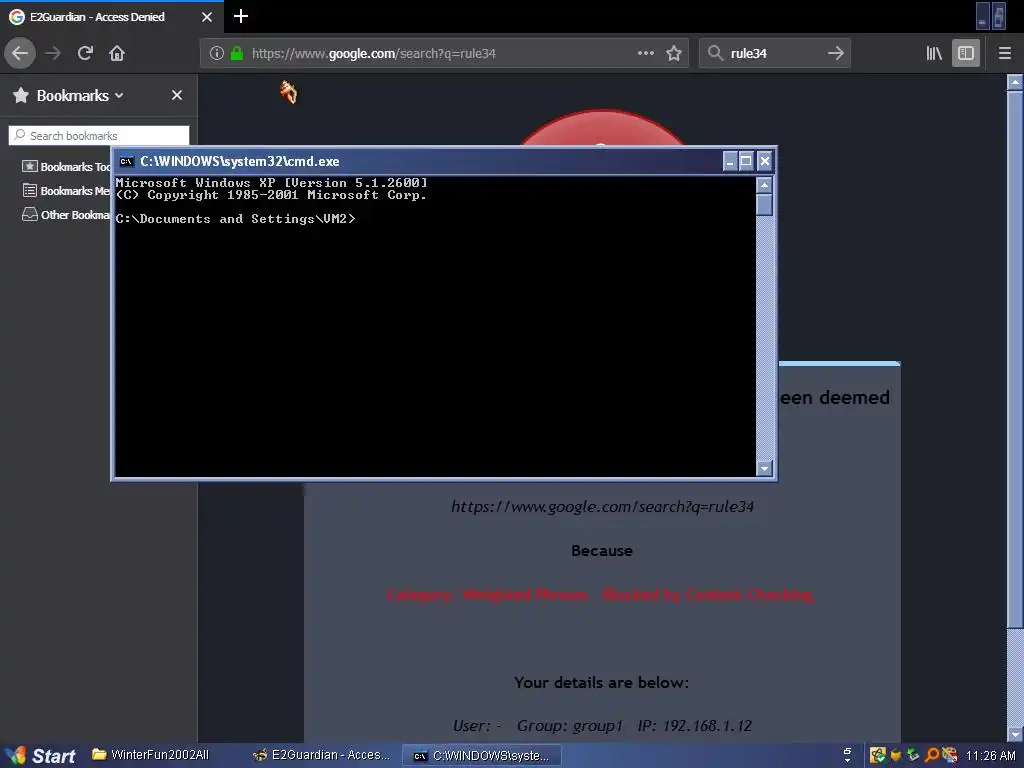The height and width of the screenshot is (768, 1024).
Task: Click the IP: 192.168.1.12 text
Action: (695, 726)
